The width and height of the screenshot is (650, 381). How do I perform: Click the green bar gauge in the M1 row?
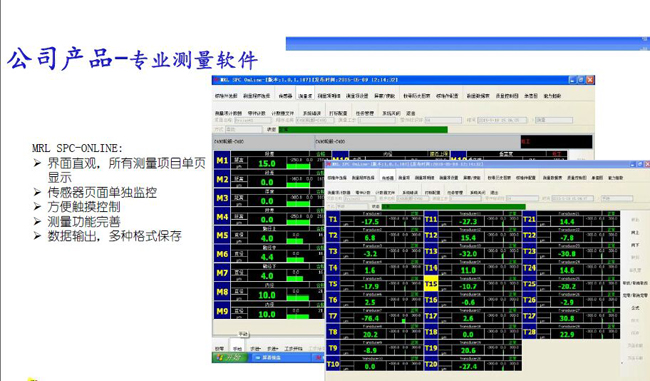(x=298, y=166)
